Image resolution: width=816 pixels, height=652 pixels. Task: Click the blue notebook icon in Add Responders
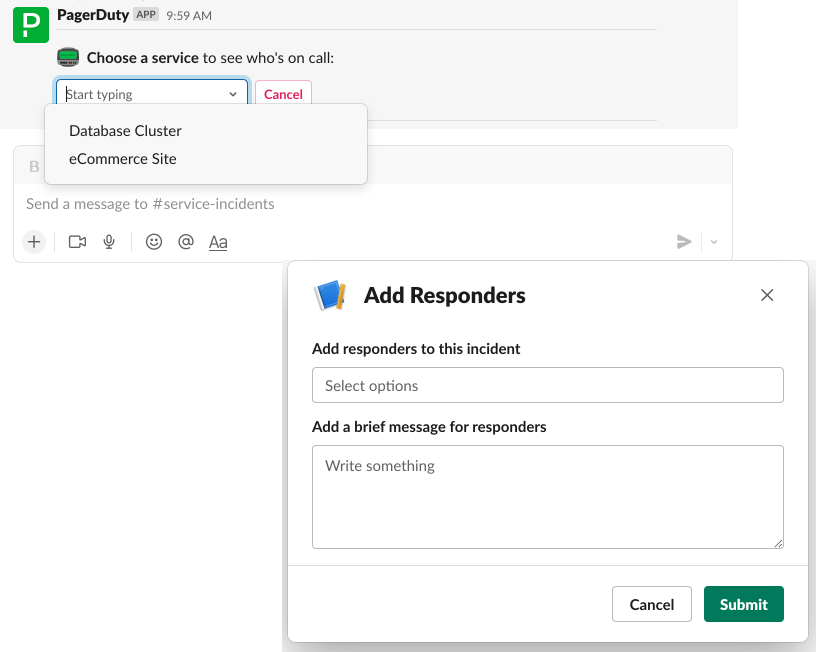331,295
